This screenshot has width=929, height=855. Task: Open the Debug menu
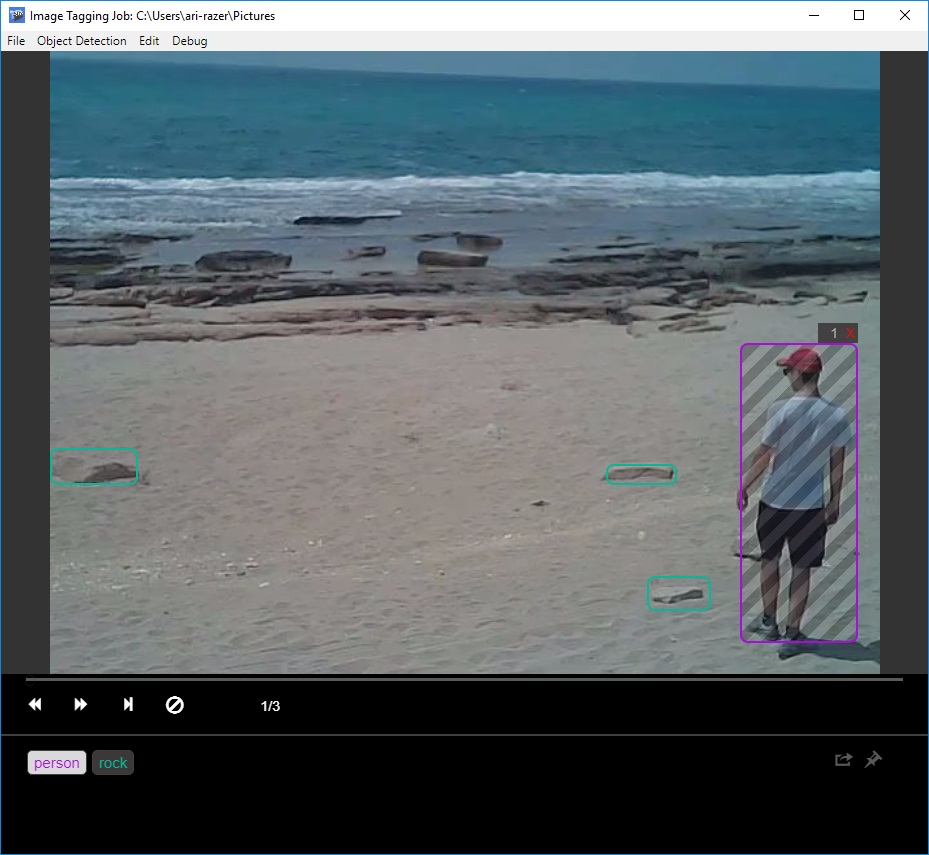190,41
